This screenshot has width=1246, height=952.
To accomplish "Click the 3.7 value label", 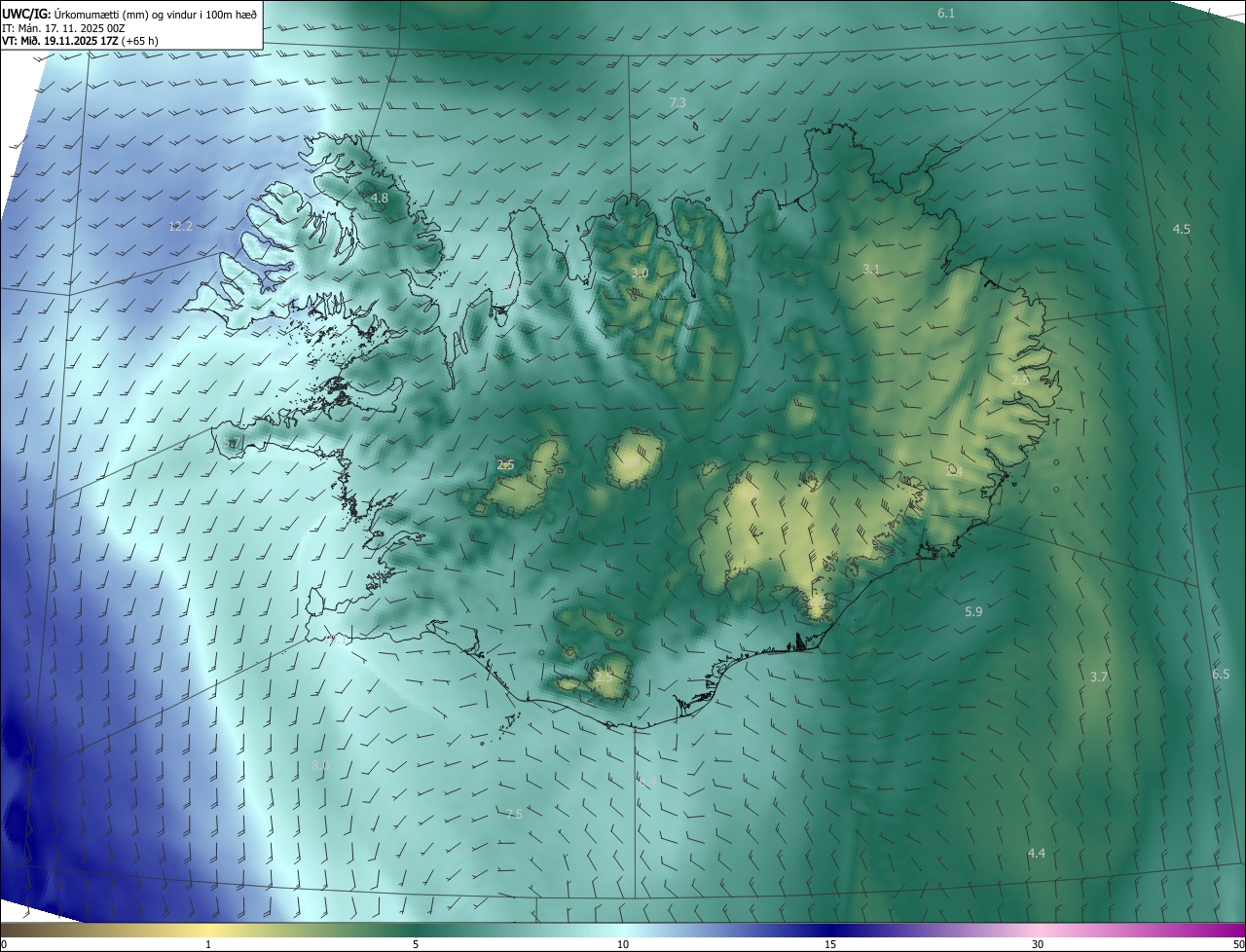I will click(1099, 677).
